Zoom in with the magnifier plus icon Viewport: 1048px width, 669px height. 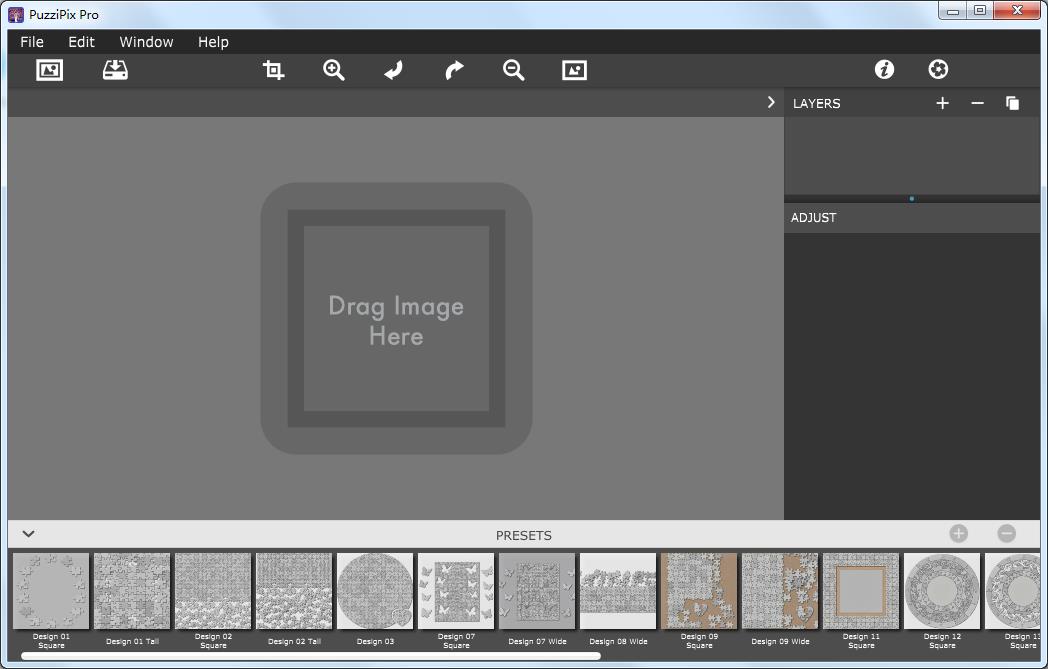tap(334, 70)
